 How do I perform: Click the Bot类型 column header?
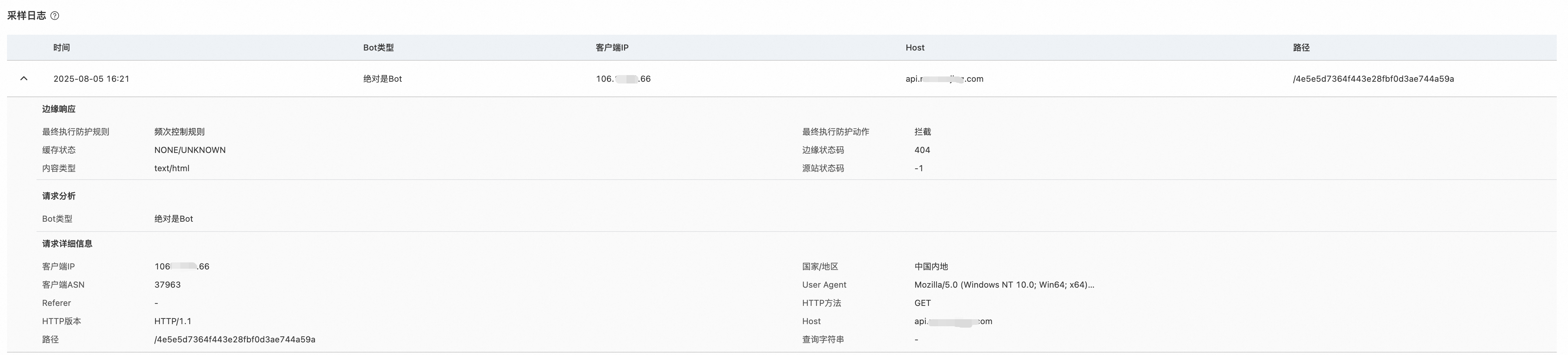tap(378, 47)
